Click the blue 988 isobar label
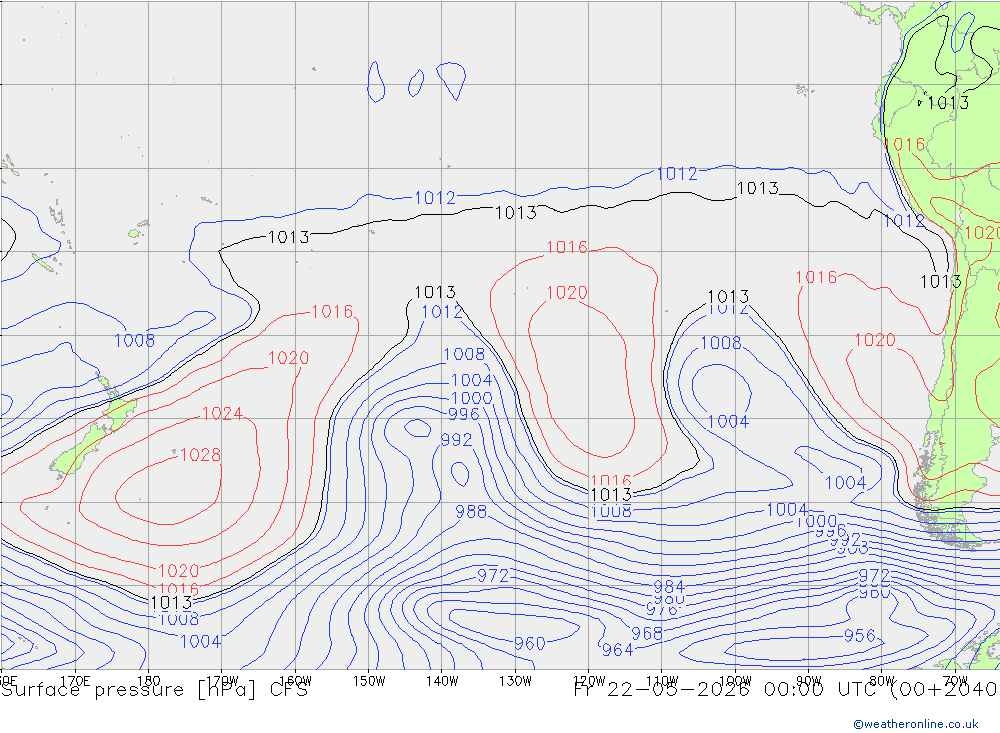 click(x=471, y=512)
